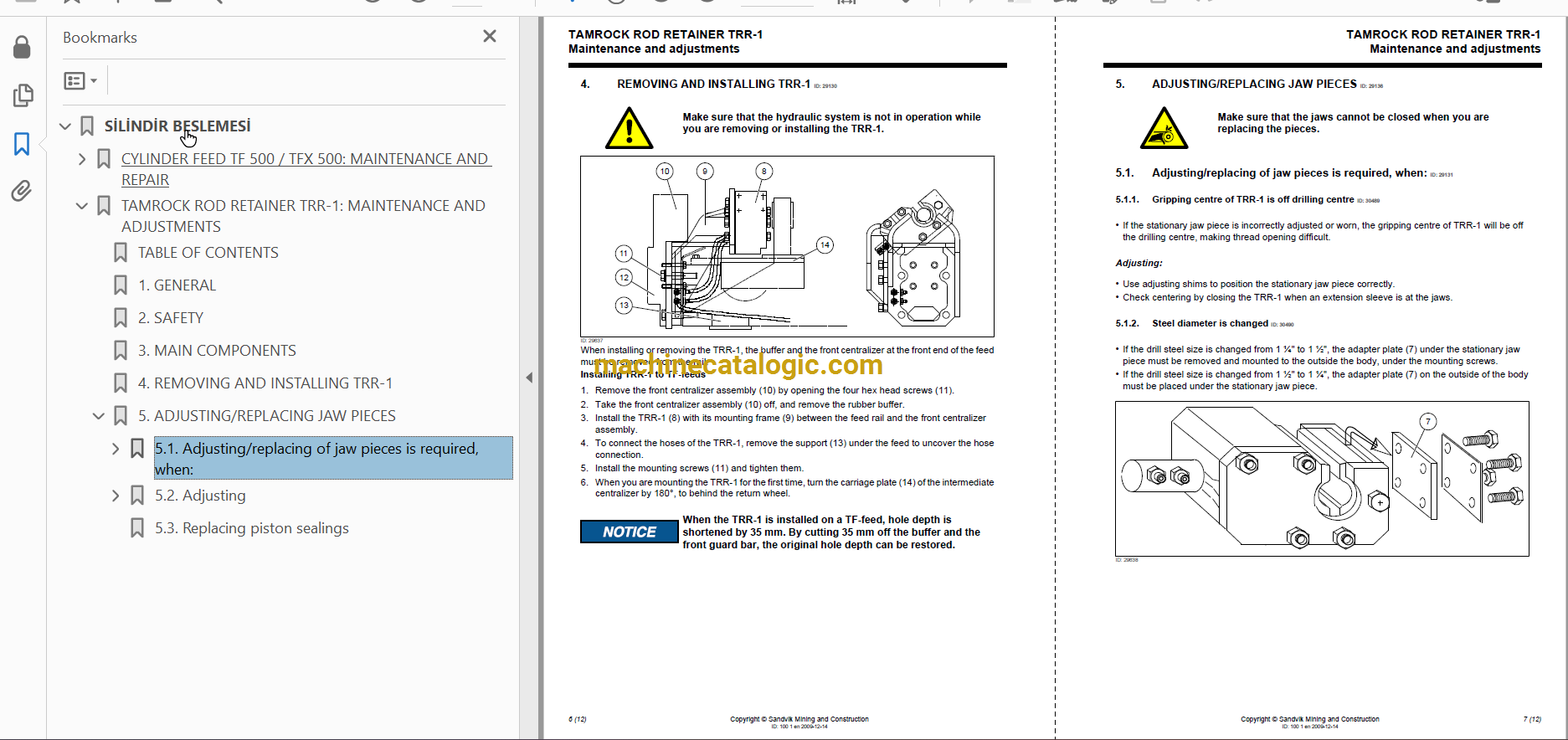Collapse the TAMROCK ROD RETAINER TRR-1 bookmark
The height and width of the screenshot is (740, 1568).
click(x=82, y=206)
